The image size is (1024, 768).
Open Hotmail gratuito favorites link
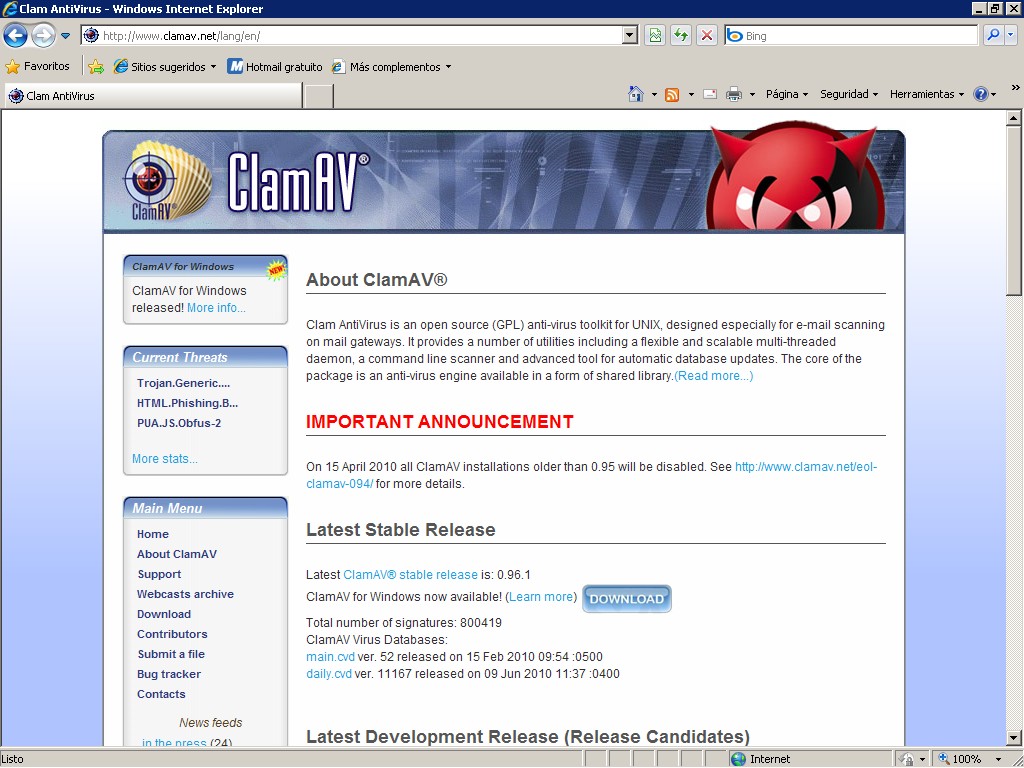[275, 67]
